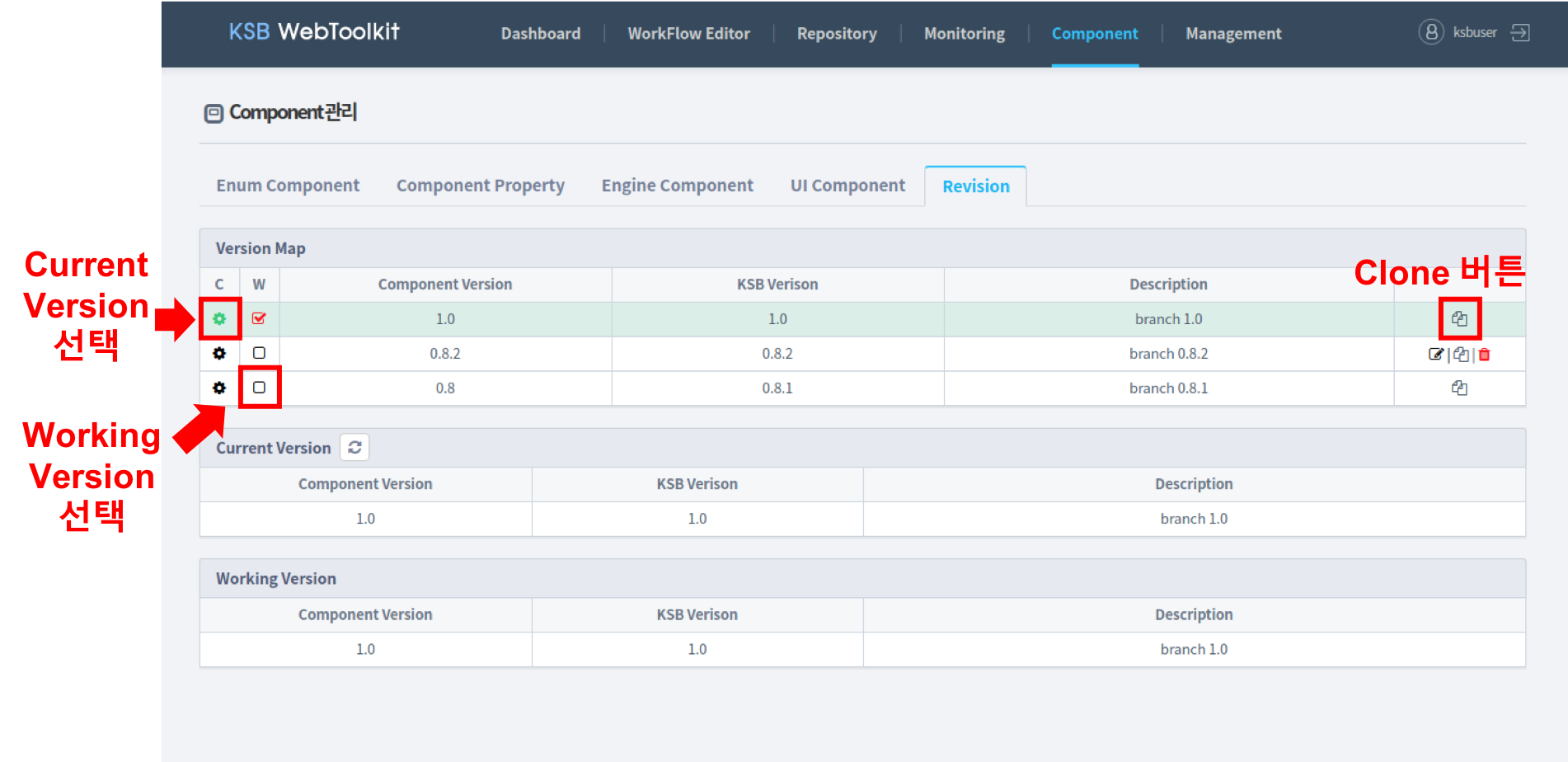Delete the branch 0.8.2 version
The height and width of the screenshot is (762, 1568).
1484,355
